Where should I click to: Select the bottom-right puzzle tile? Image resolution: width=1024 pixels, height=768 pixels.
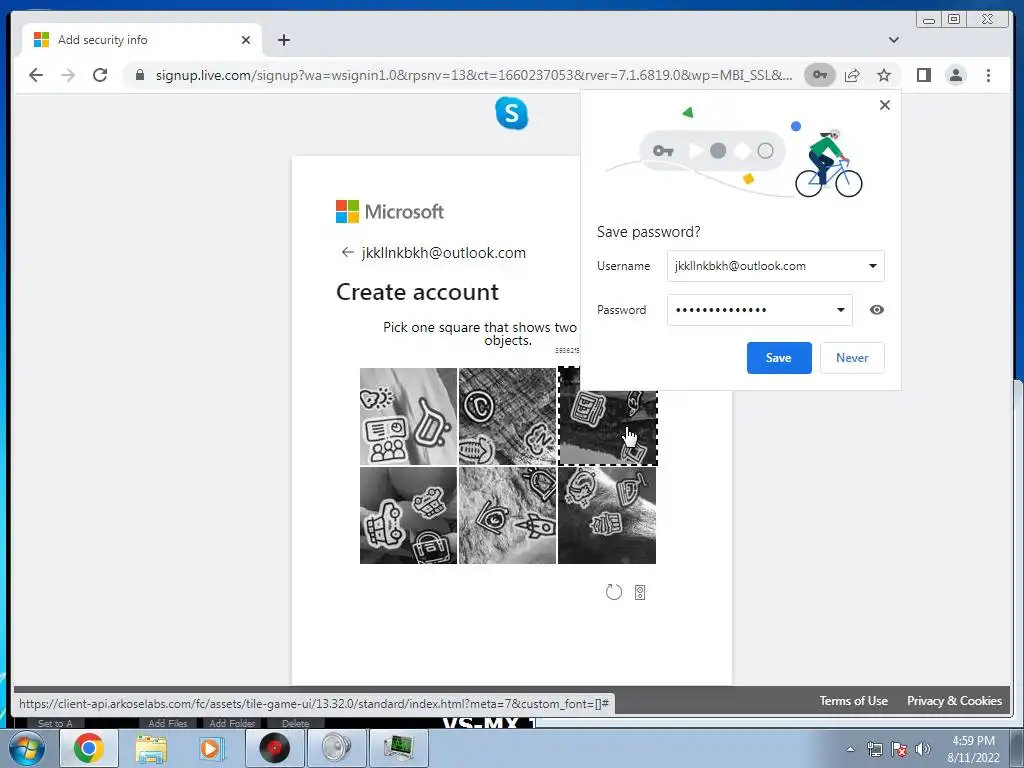point(607,515)
